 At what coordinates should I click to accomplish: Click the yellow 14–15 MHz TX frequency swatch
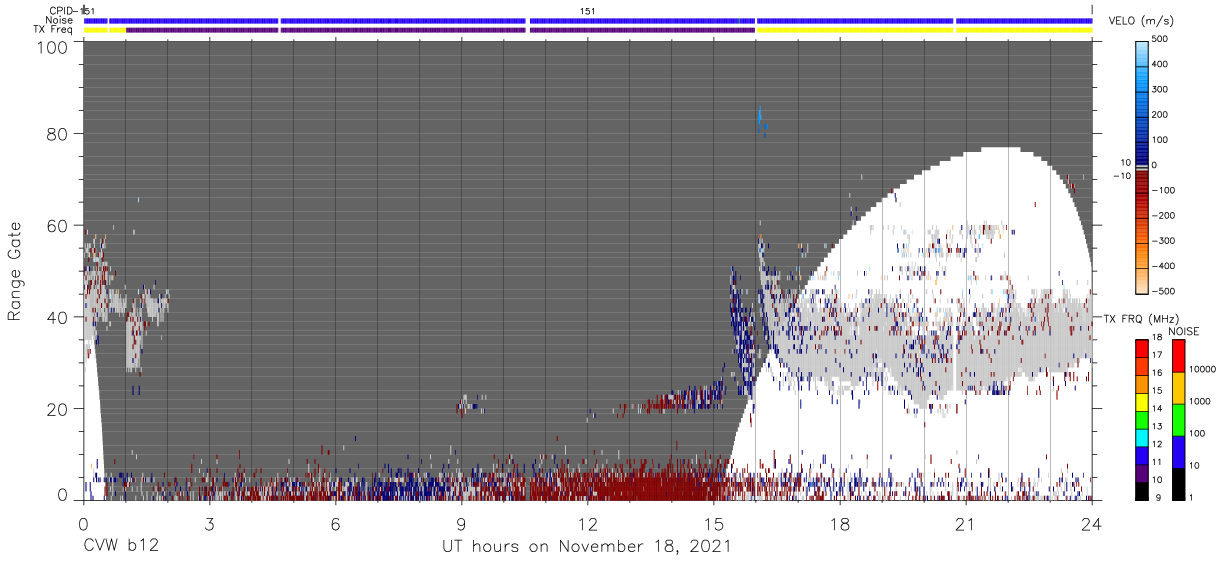point(1142,402)
